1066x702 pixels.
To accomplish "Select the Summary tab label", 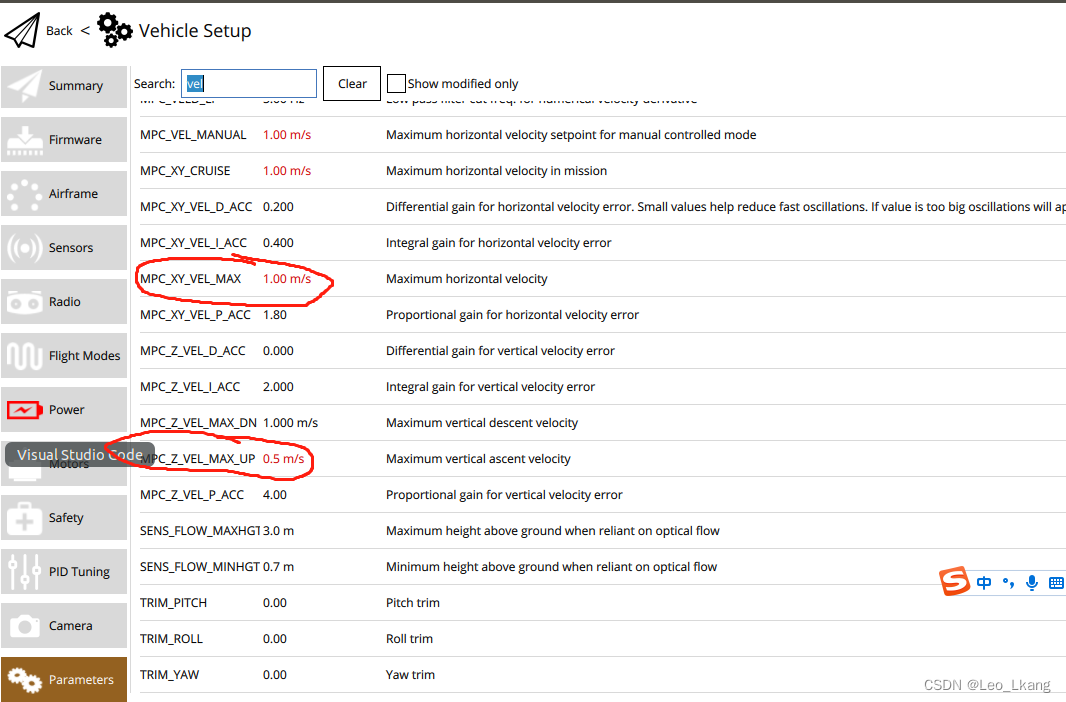I will pyautogui.click(x=75, y=86).
